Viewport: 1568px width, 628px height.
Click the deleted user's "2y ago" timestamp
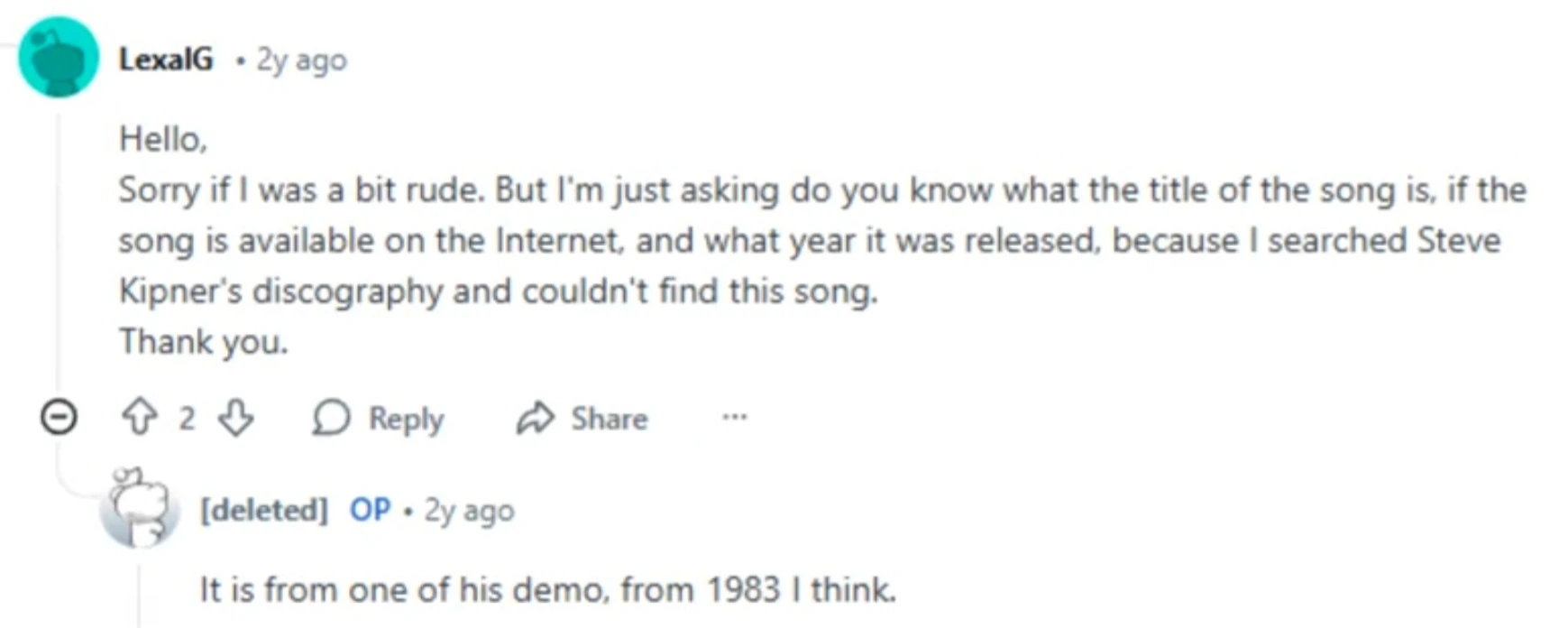tap(469, 511)
